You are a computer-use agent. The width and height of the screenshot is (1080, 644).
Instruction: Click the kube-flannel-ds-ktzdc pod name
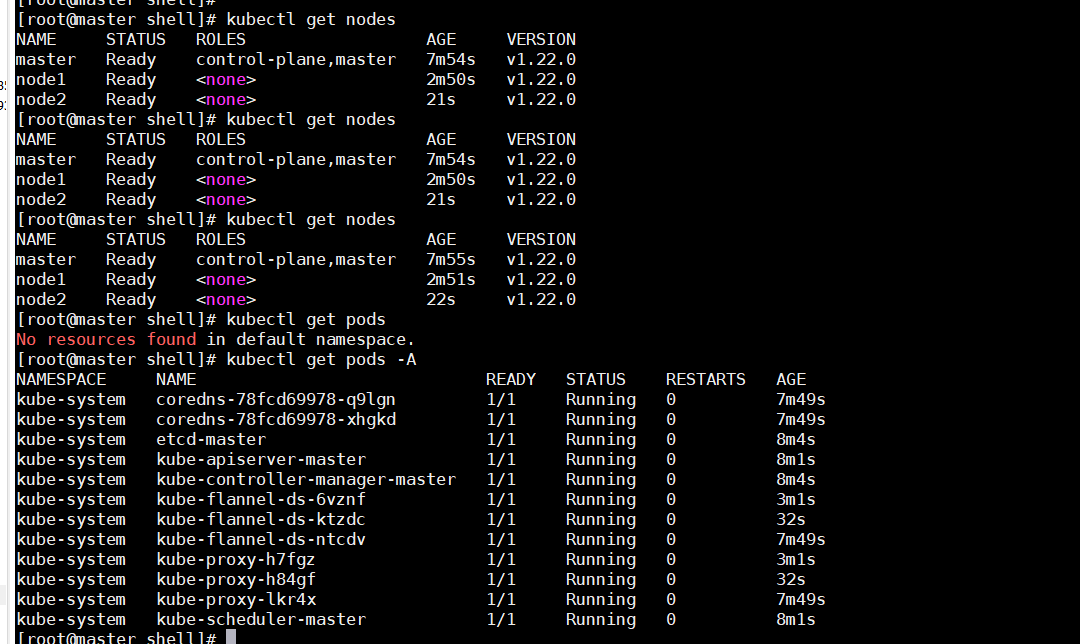point(261,520)
